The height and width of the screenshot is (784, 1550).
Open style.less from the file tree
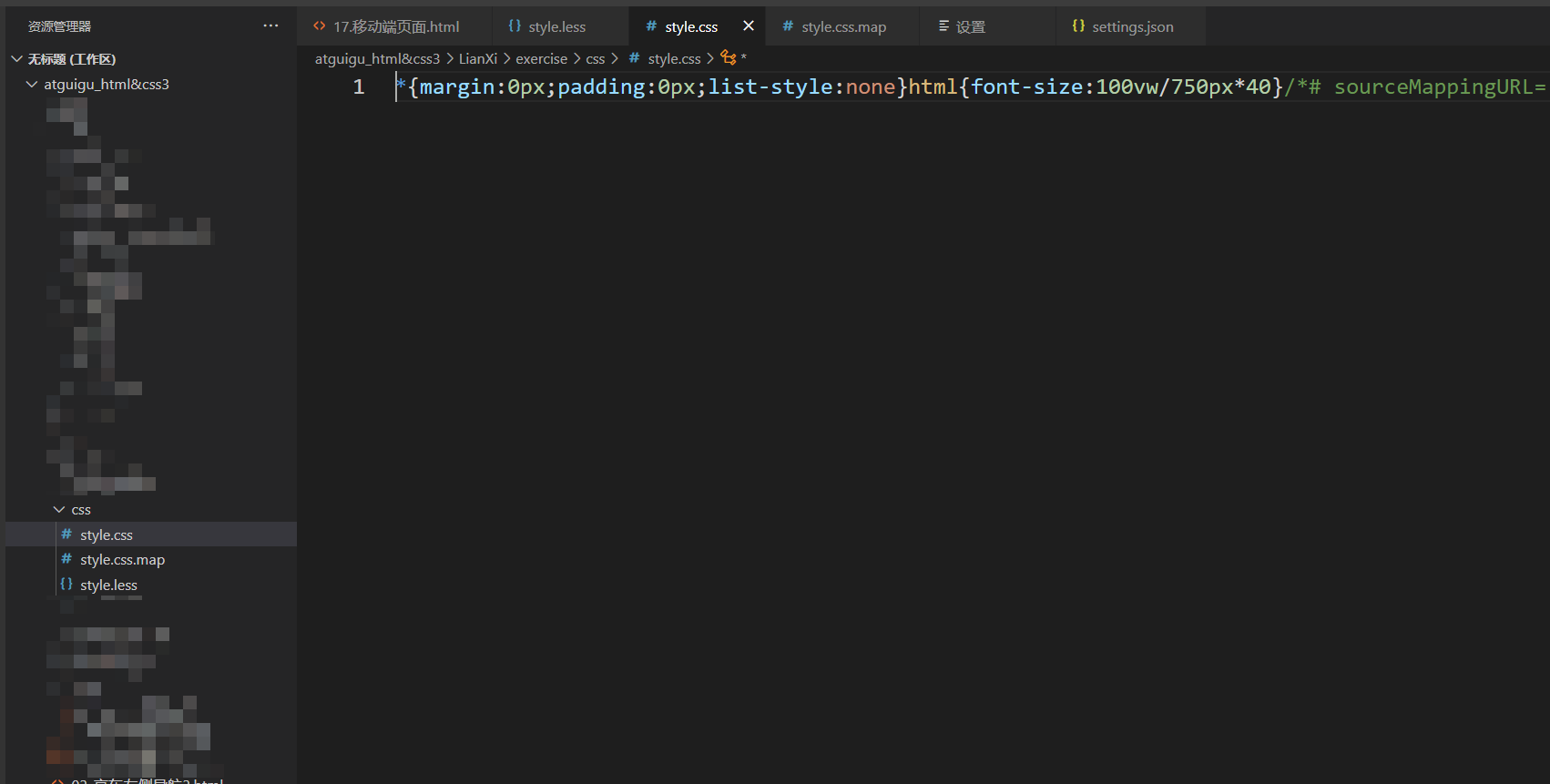tap(151, 585)
